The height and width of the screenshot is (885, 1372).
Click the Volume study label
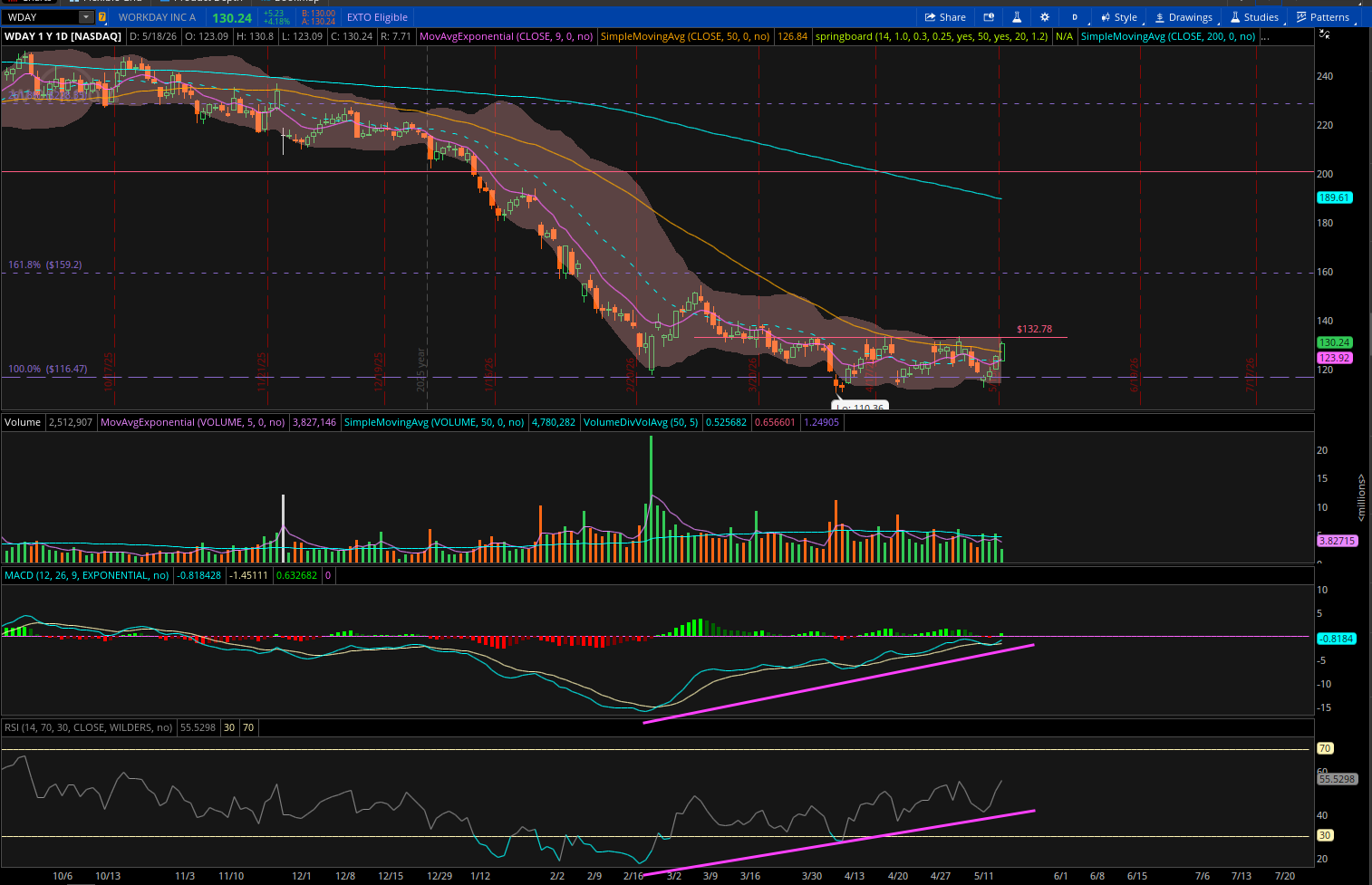[x=23, y=422]
